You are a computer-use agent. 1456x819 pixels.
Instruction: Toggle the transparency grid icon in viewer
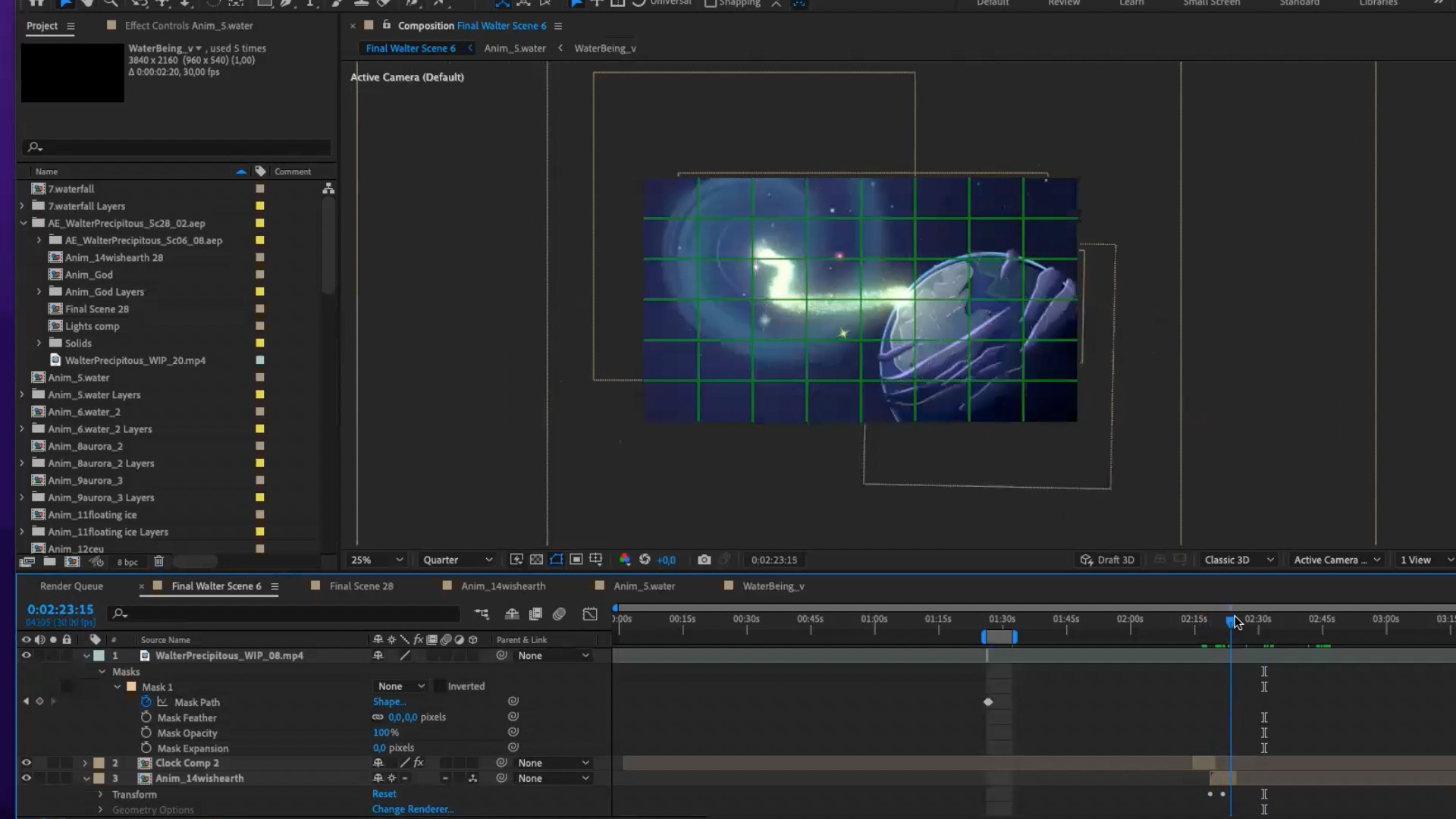click(x=536, y=560)
